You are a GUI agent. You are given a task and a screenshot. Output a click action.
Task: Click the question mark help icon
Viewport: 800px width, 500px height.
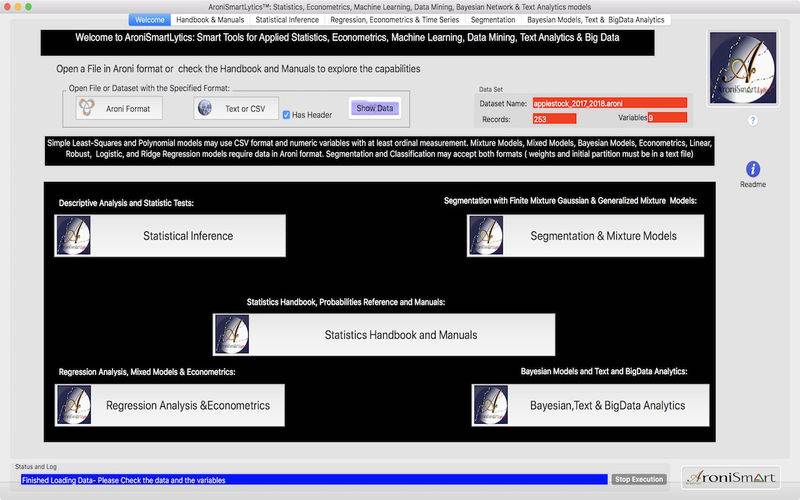[753, 120]
